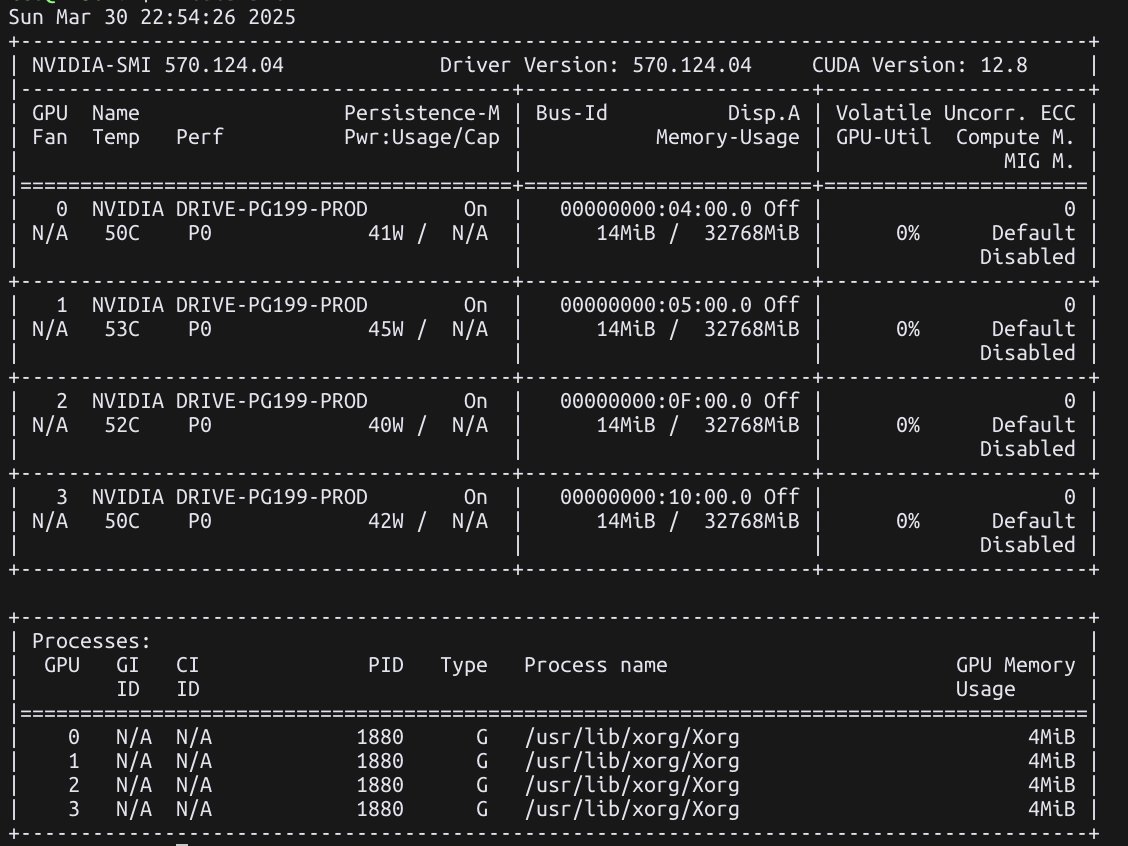Viewport: 1128px width, 846px height.
Task: Click the 'Process name' column header
Action: tap(596, 665)
